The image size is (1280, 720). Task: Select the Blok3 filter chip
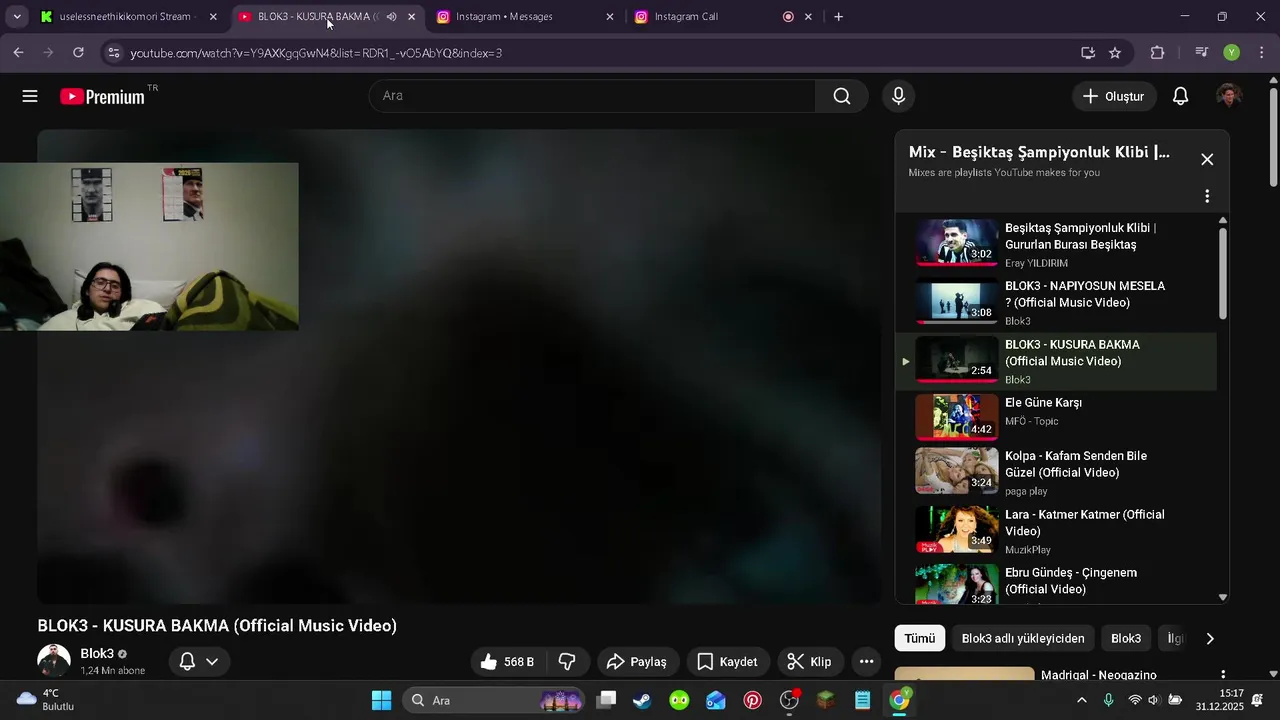coord(1126,638)
